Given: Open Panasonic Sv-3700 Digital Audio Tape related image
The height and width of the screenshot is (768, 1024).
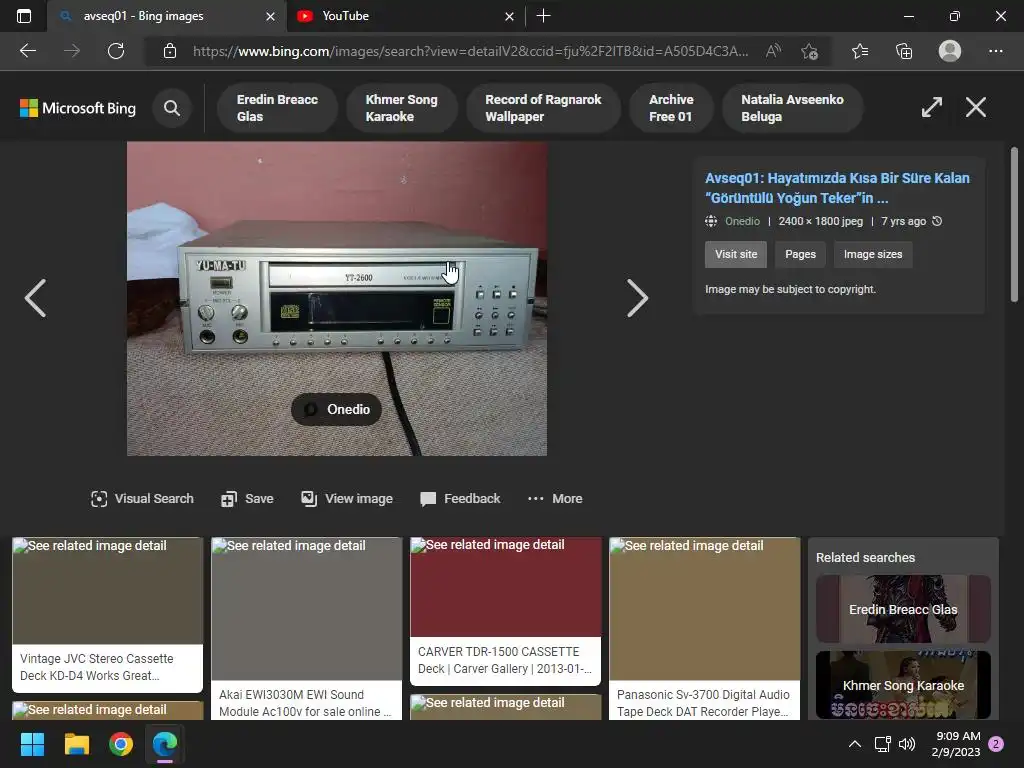Looking at the screenshot, I should (x=705, y=628).
